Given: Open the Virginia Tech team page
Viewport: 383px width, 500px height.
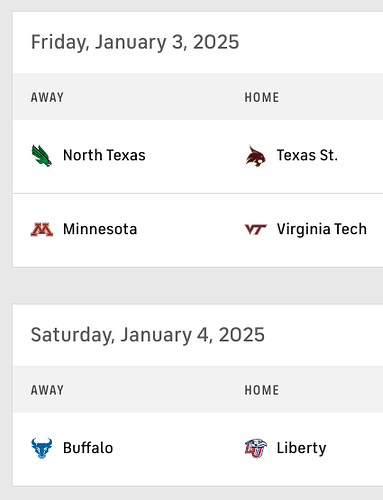Looking at the screenshot, I should [322, 229].
